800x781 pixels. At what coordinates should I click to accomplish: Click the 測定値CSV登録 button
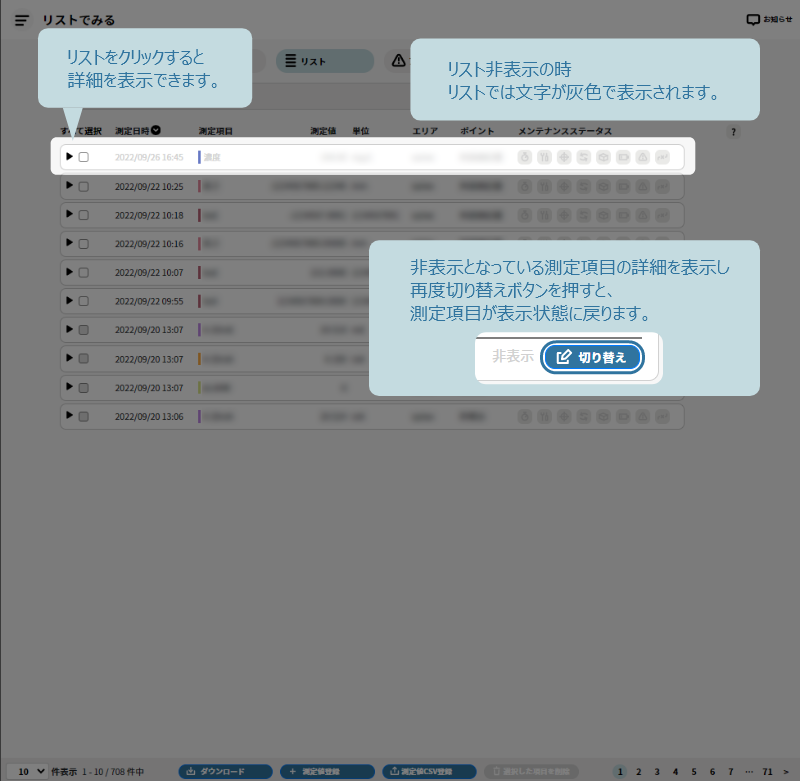point(429,771)
